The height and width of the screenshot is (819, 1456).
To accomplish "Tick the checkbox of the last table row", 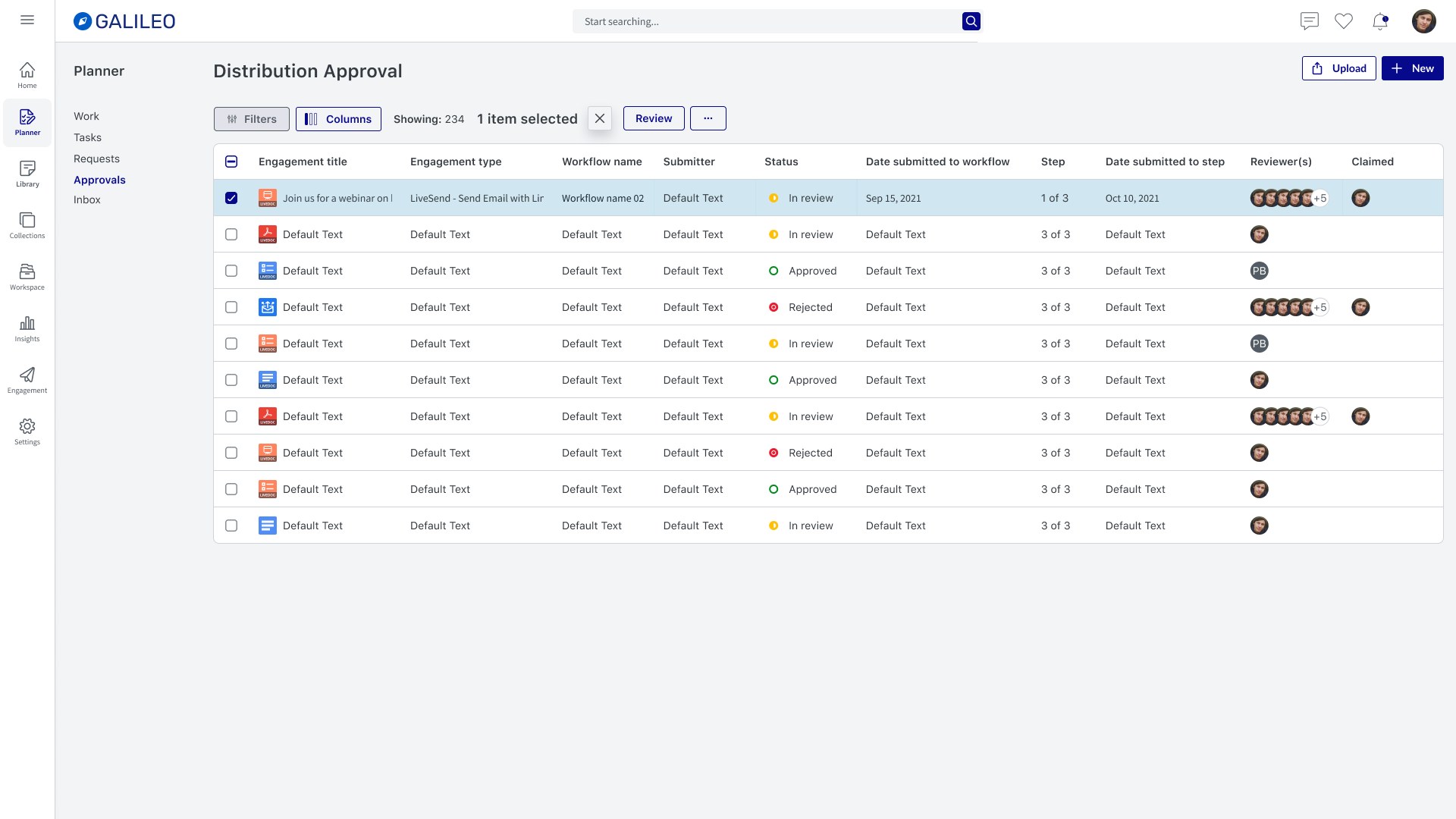I will coord(231,526).
